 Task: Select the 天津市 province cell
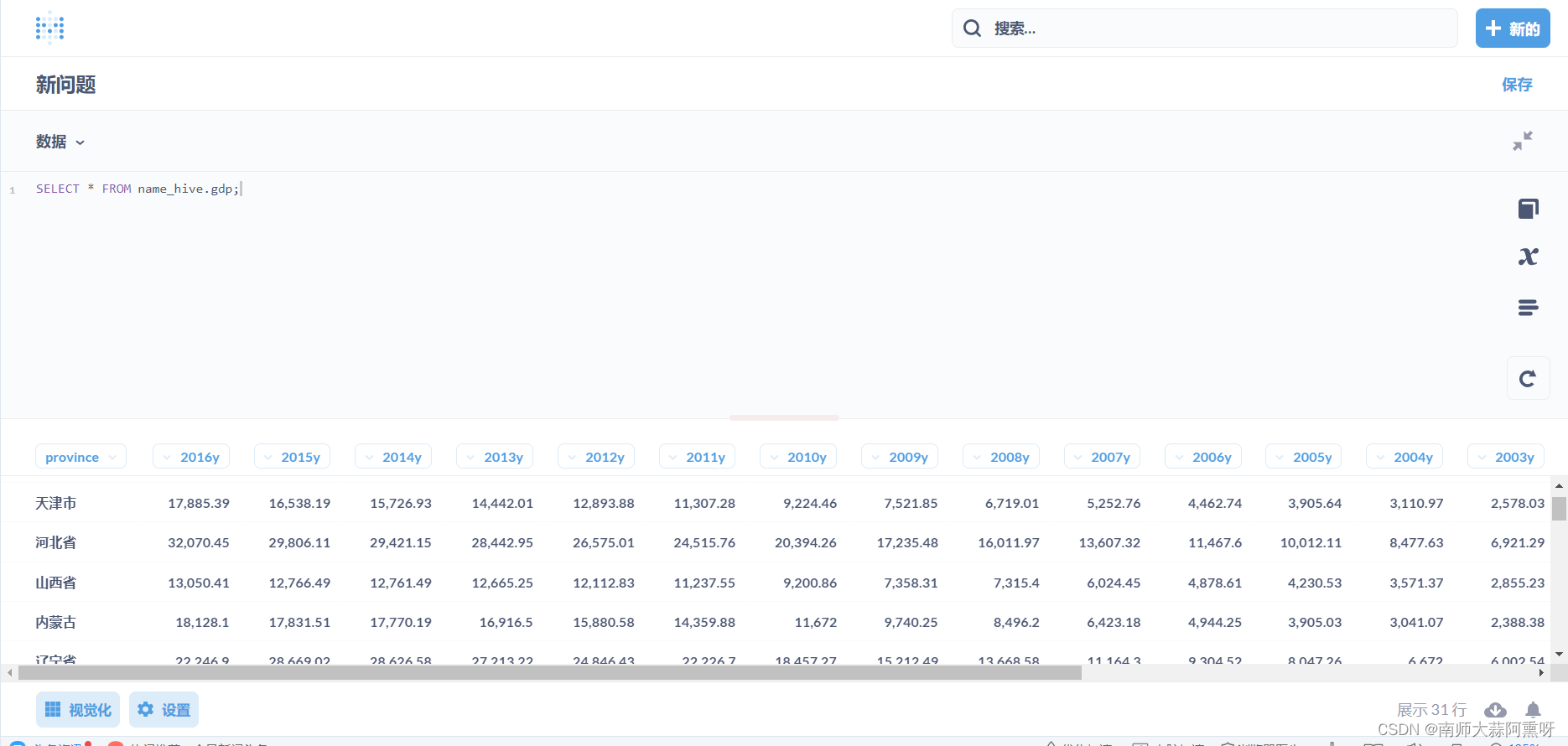pyautogui.click(x=55, y=503)
